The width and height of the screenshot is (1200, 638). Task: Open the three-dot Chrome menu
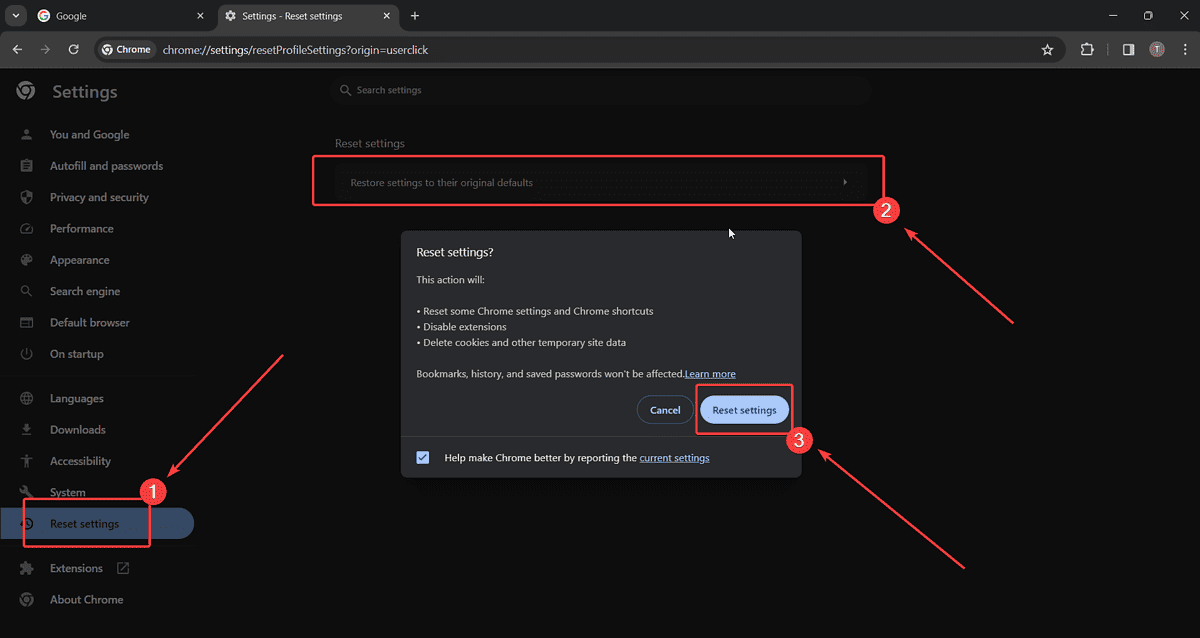tap(1184, 49)
